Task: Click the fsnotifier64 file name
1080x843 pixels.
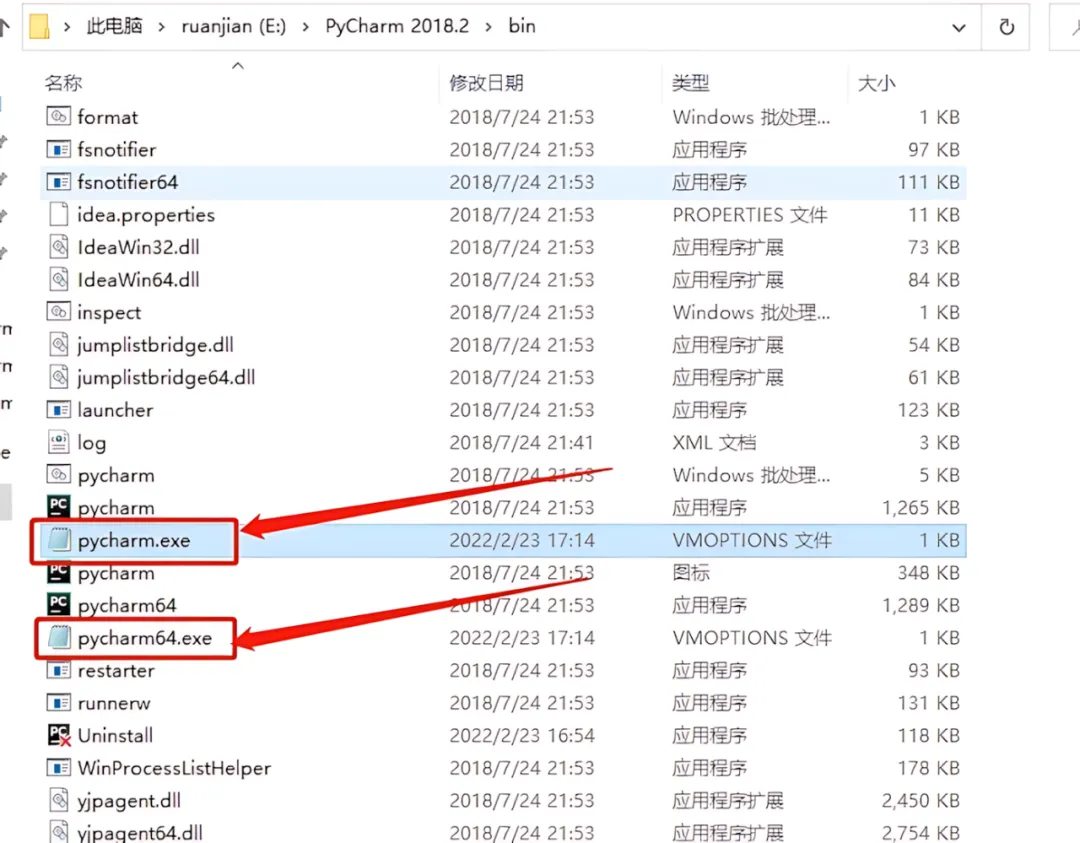Action: pyautogui.click(x=127, y=183)
